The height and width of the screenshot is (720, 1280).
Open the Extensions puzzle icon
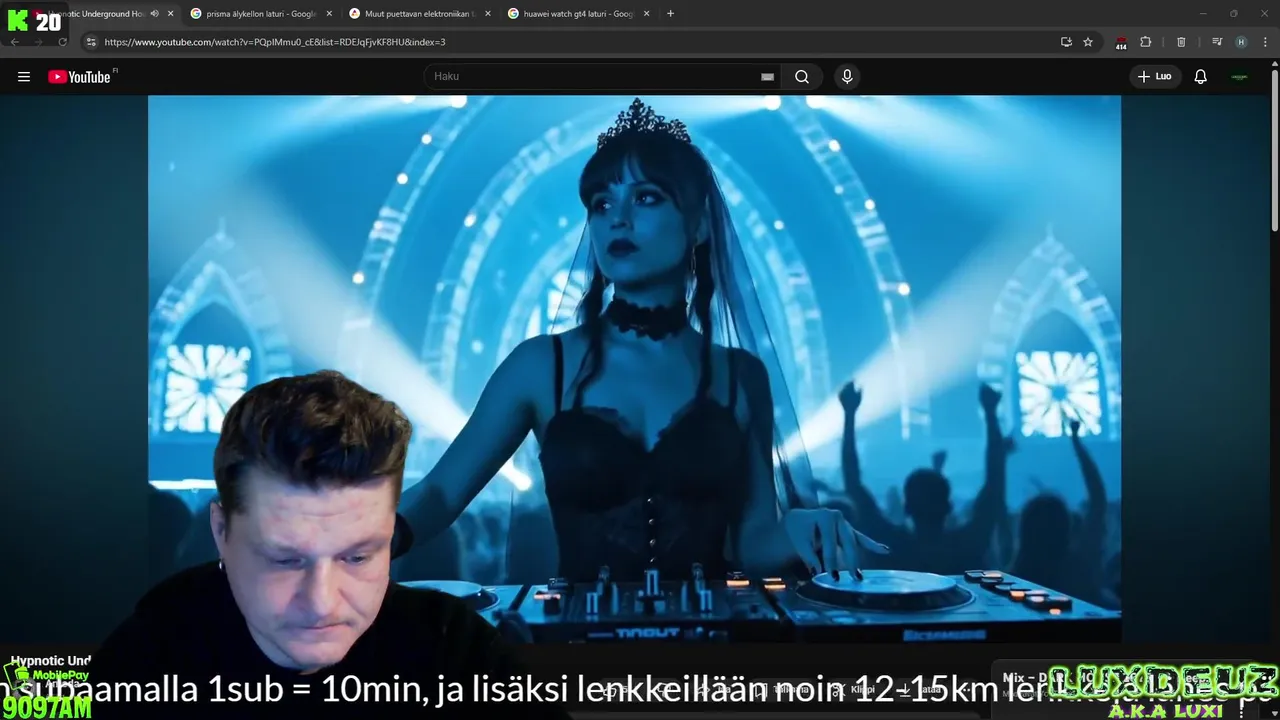click(1146, 42)
